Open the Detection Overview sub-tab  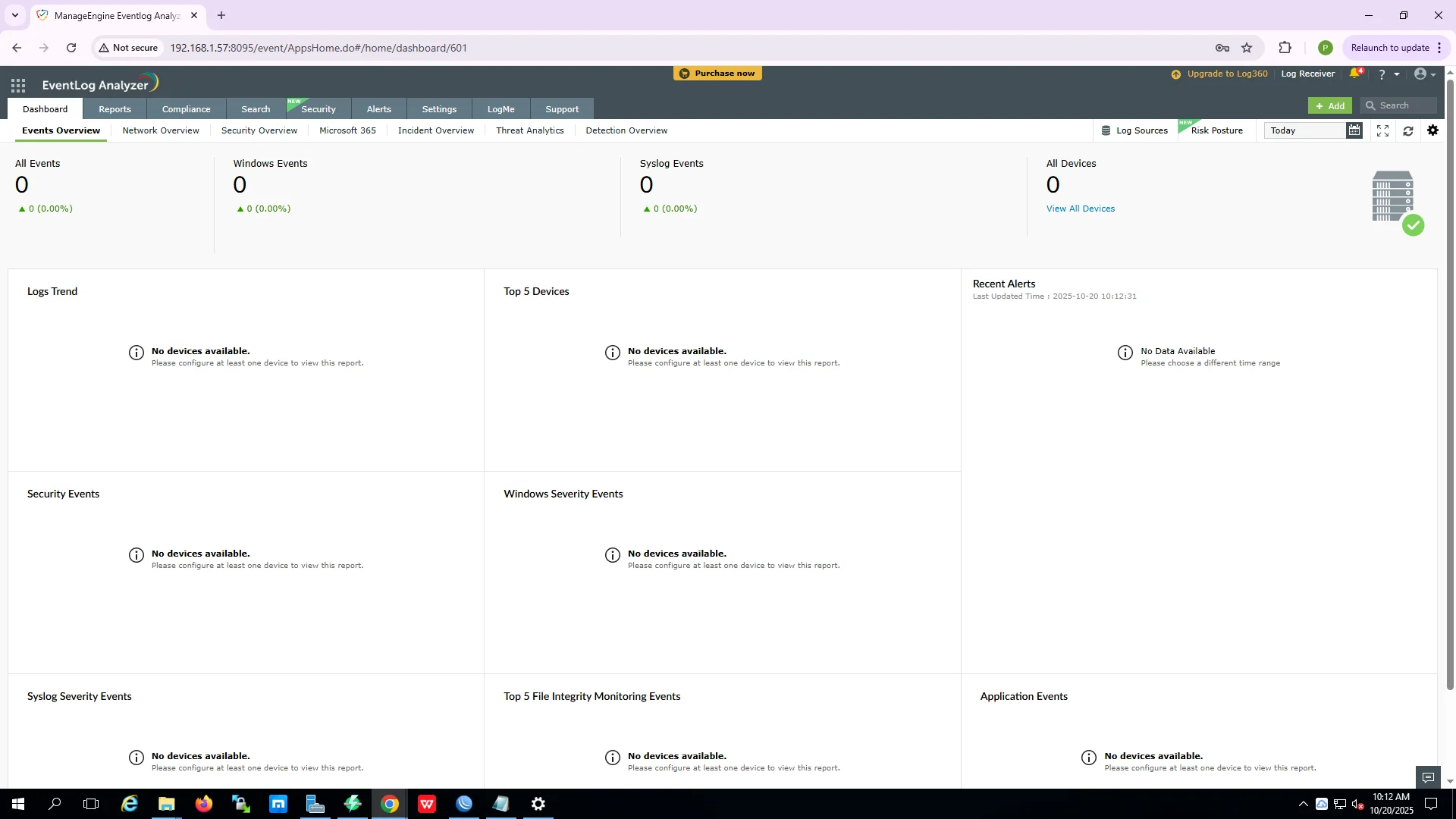pos(626,130)
